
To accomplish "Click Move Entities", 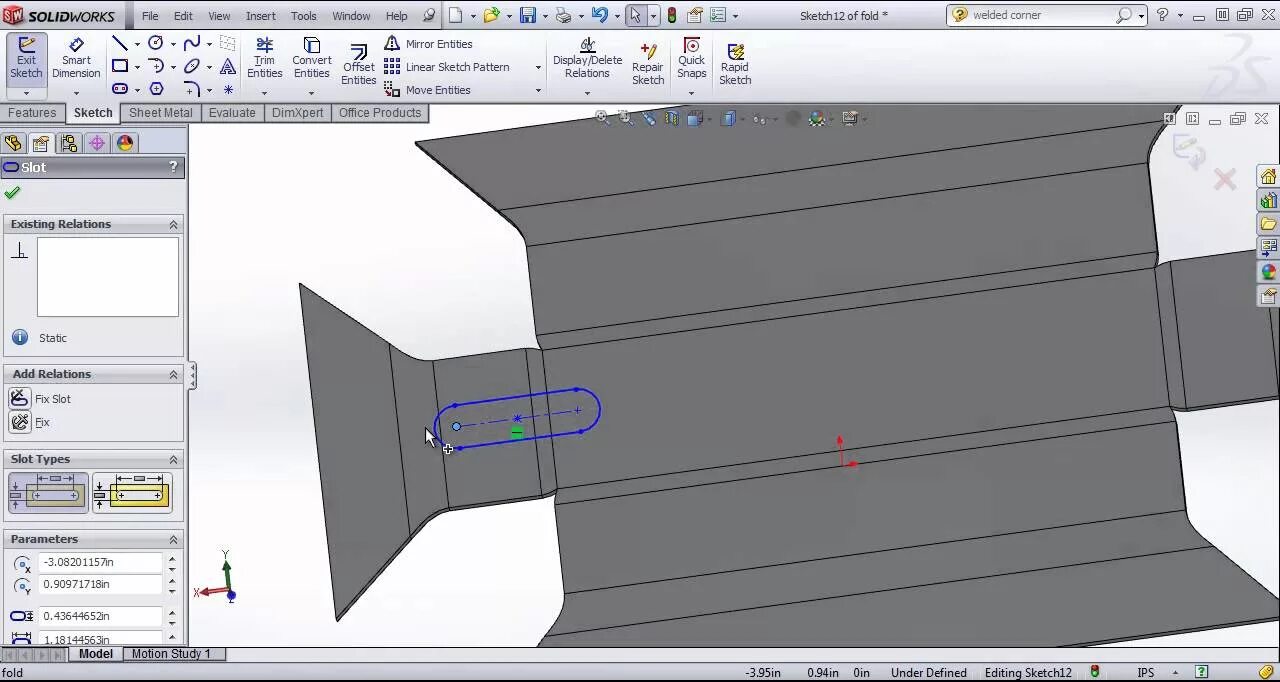I will coord(428,90).
